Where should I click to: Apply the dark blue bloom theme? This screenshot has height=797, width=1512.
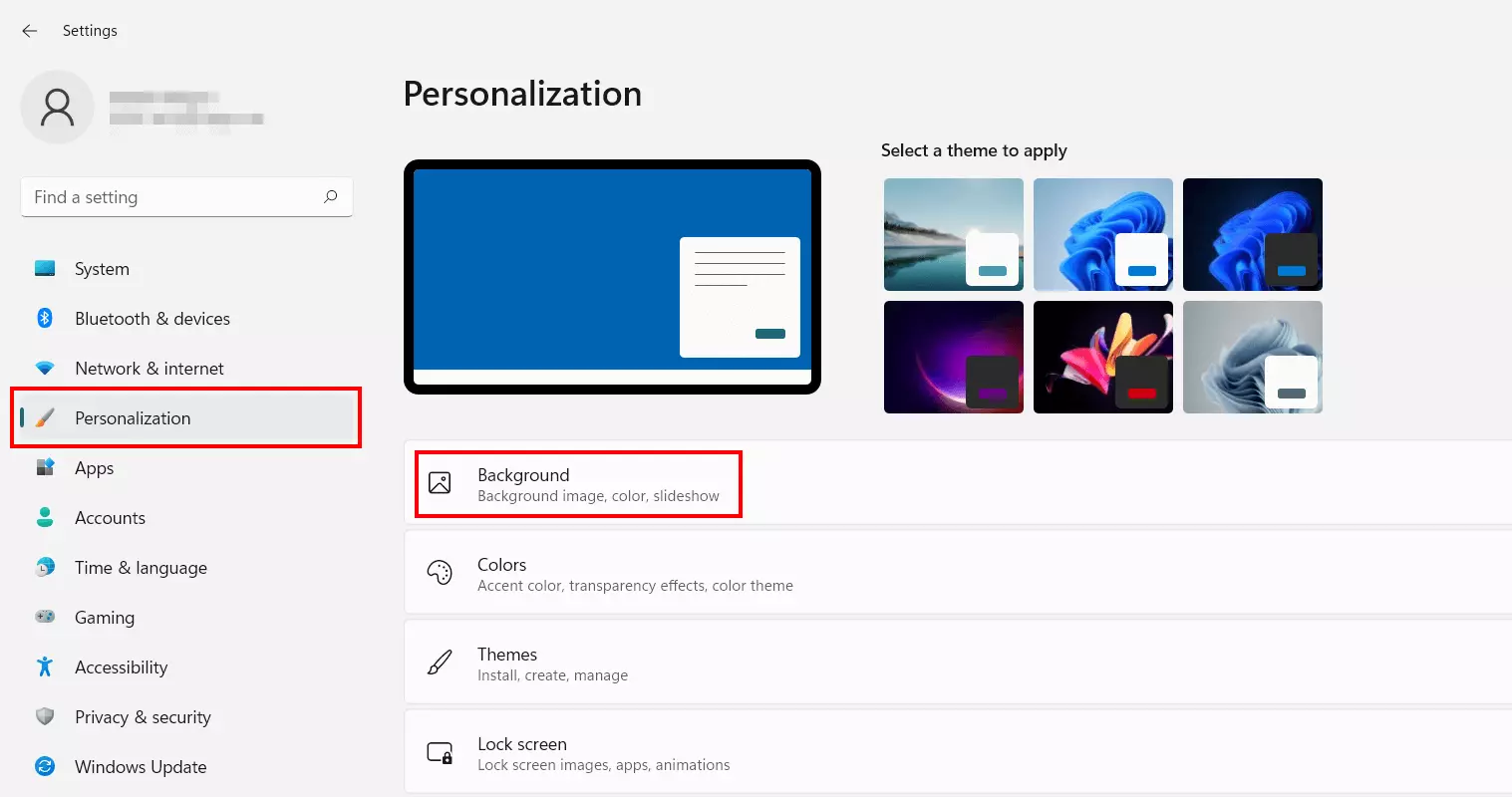[1253, 234]
